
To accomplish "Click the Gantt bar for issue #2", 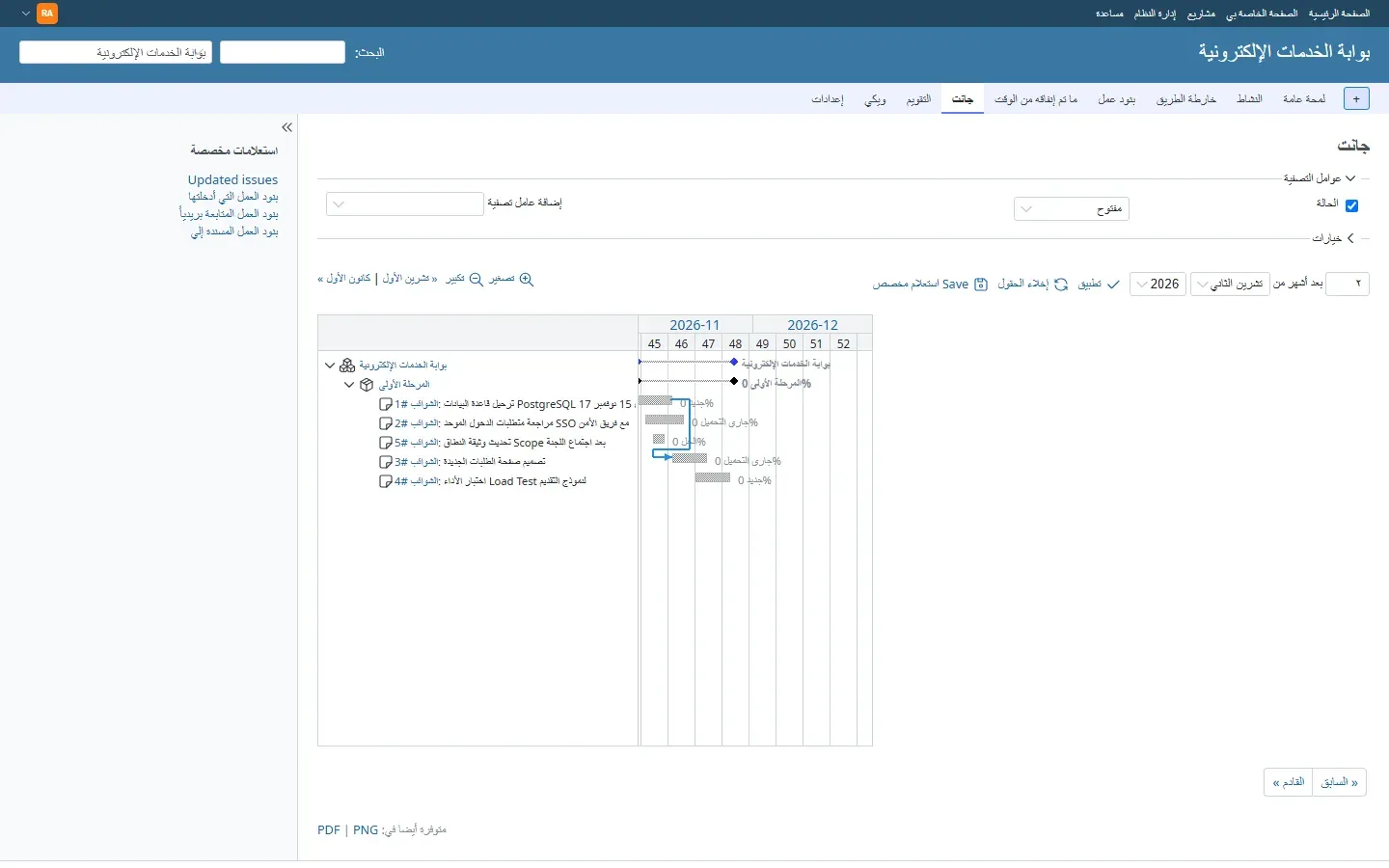I will click(x=665, y=420).
